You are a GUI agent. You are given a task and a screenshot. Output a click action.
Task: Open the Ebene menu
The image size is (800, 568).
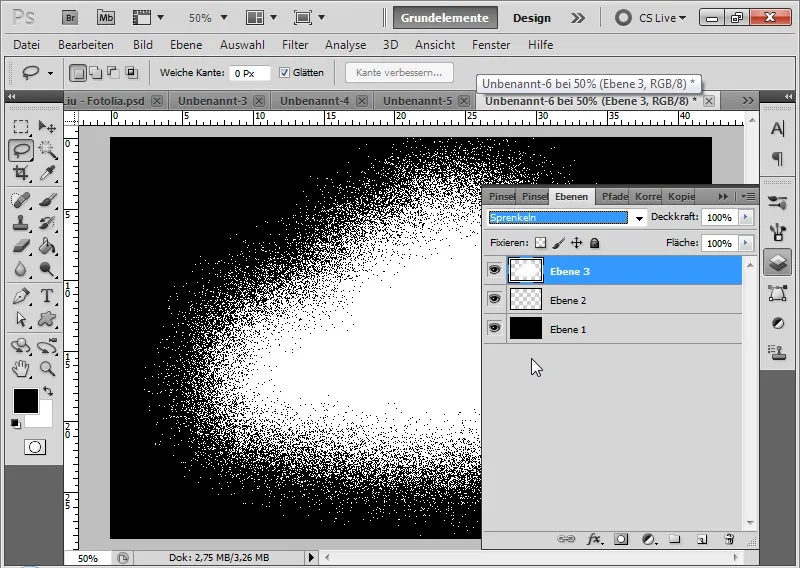point(186,45)
